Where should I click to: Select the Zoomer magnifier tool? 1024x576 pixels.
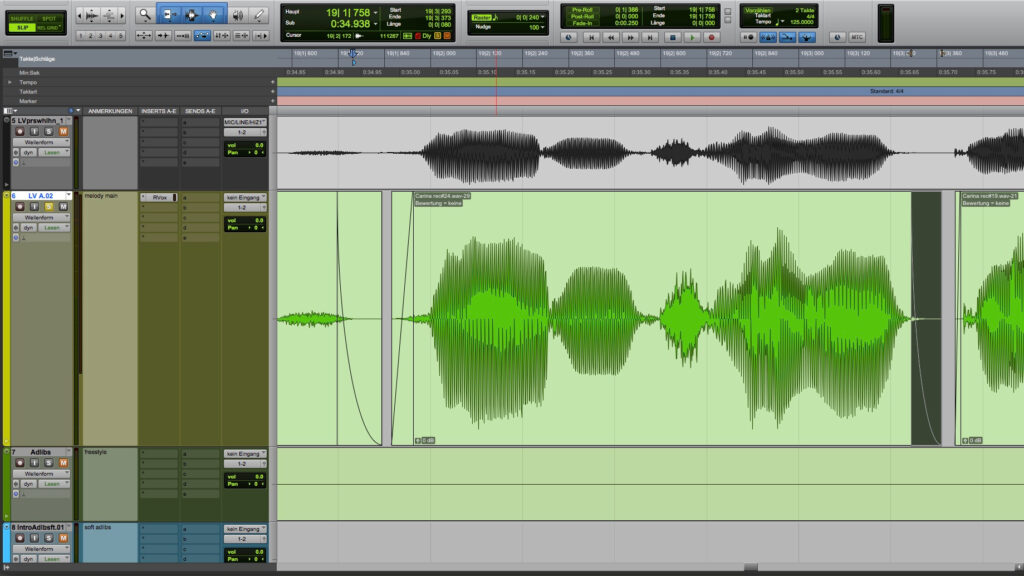click(x=145, y=14)
